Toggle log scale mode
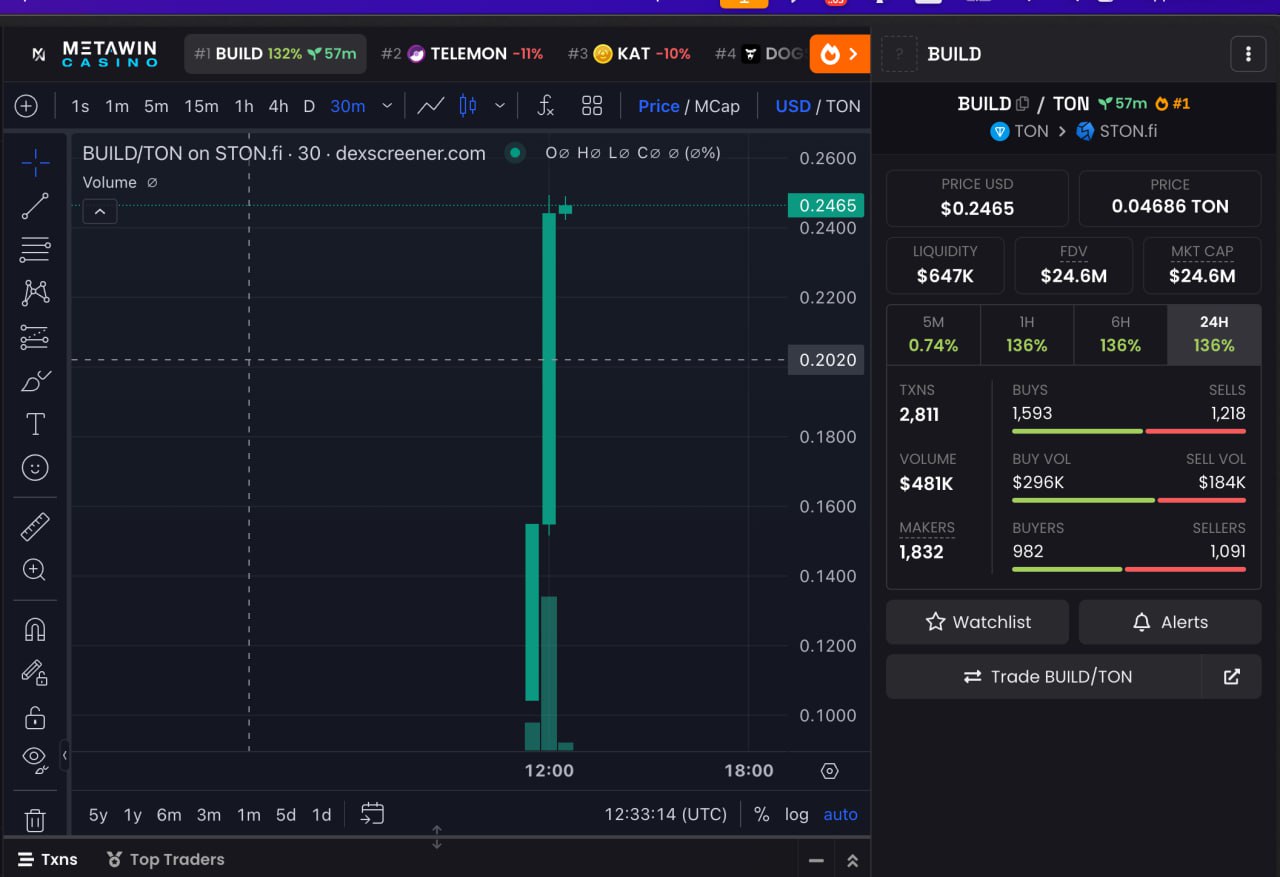Image resolution: width=1280 pixels, height=877 pixels. pyautogui.click(x=796, y=814)
